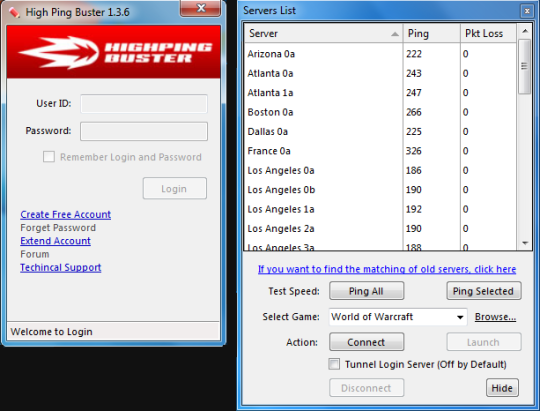Image resolution: width=540 pixels, height=411 pixels.
Task: Focus the User ID input field
Action: pyautogui.click(x=144, y=104)
